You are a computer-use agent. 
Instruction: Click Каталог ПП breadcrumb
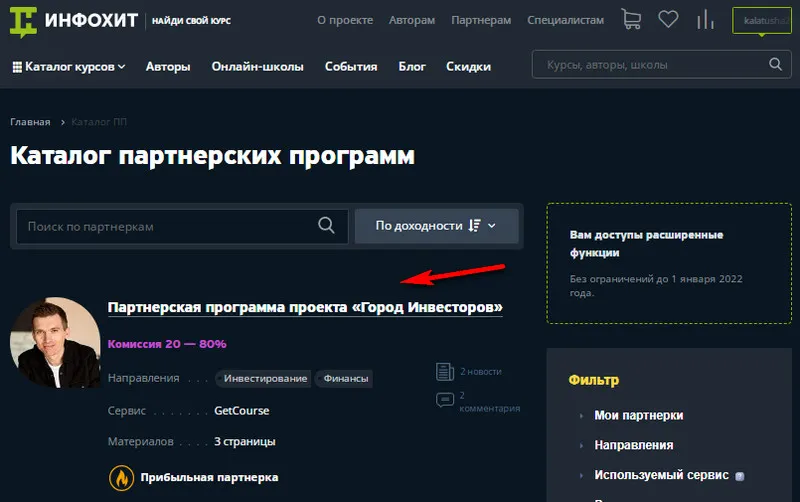pyautogui.click(x=99, y=122)
